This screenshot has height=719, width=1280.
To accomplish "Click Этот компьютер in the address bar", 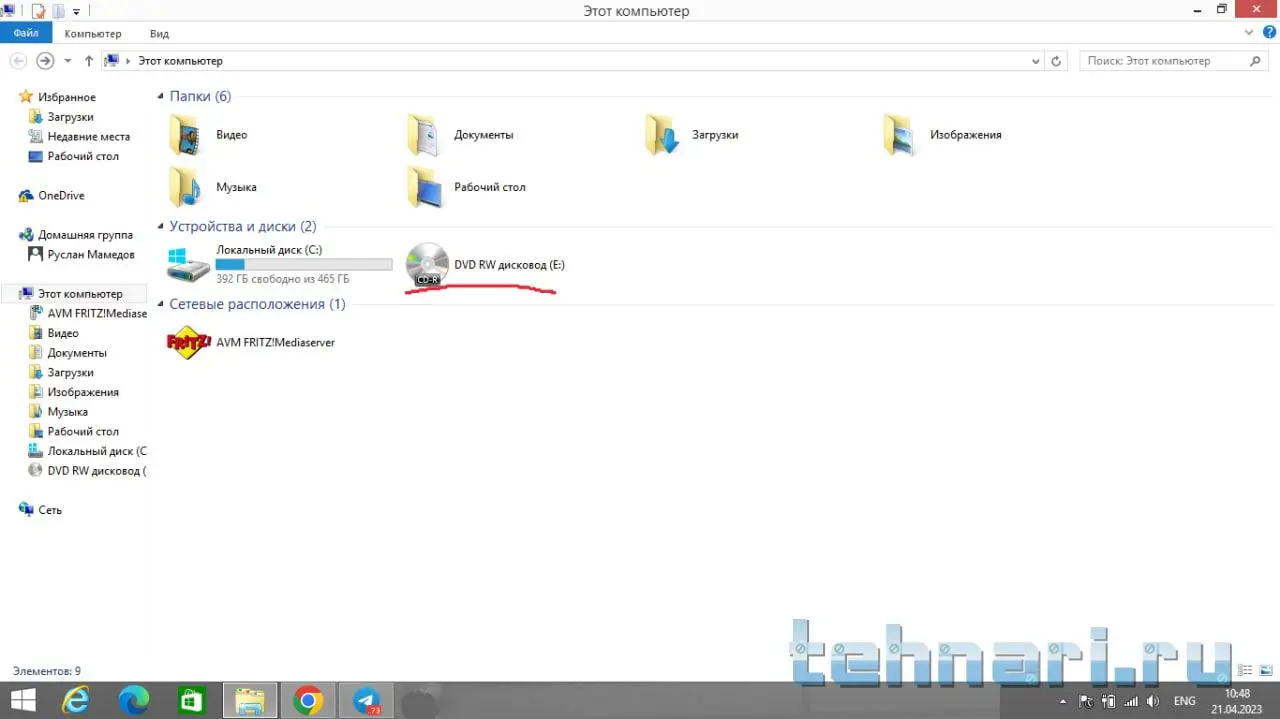I will pyautogui.click(x=180, y=61).
